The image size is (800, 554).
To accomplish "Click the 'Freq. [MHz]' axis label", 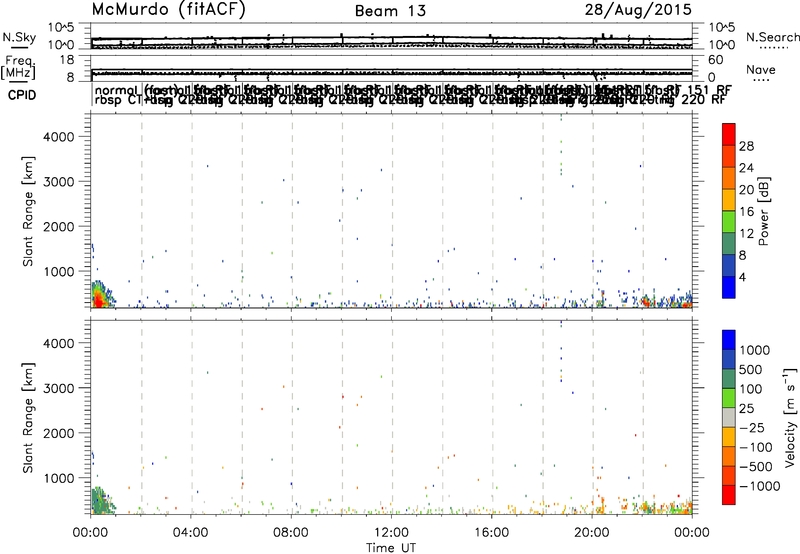I will tap(19, 67).
